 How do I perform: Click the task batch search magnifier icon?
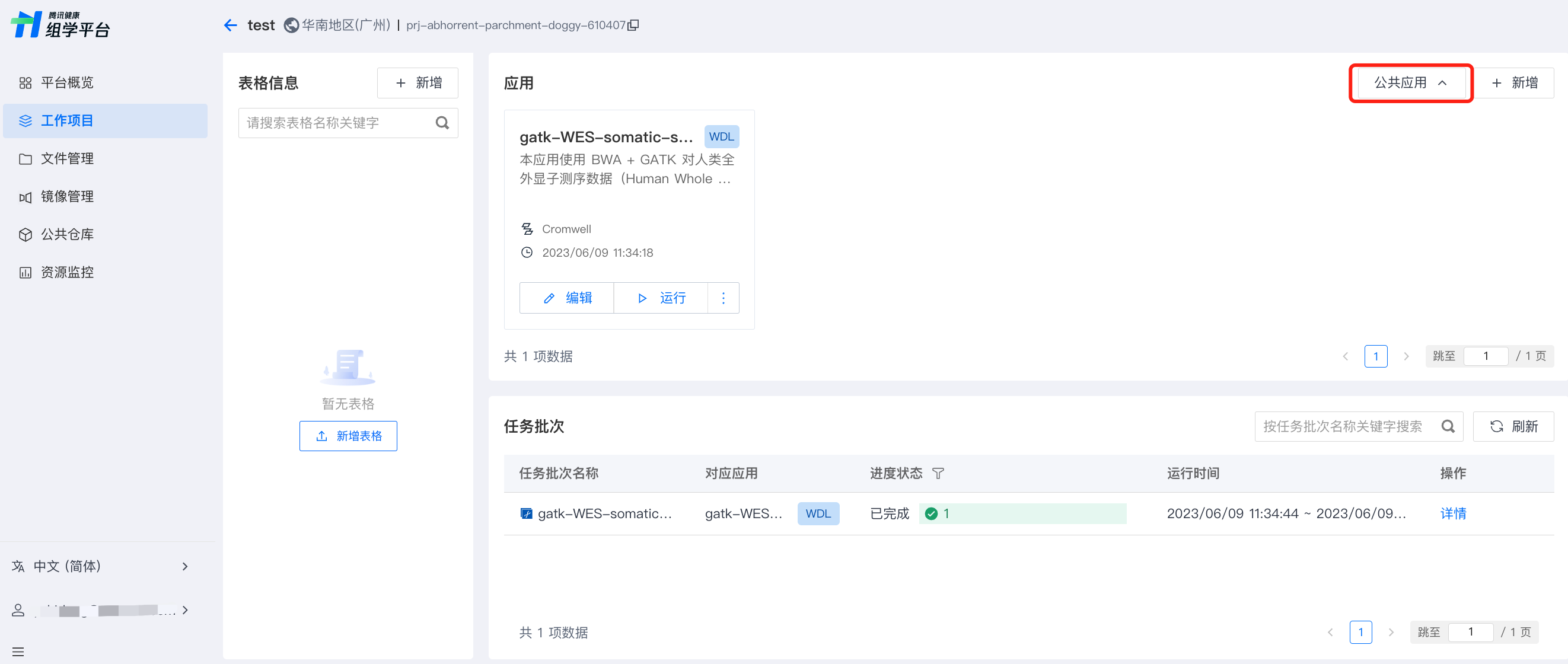1448,426
